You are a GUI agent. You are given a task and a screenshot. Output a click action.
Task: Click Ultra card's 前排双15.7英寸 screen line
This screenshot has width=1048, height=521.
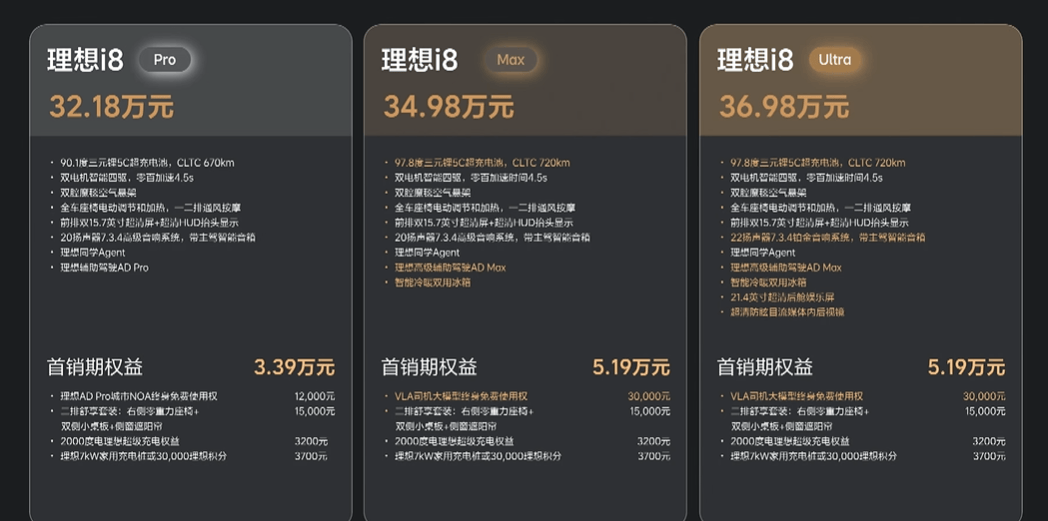point(819,222)
